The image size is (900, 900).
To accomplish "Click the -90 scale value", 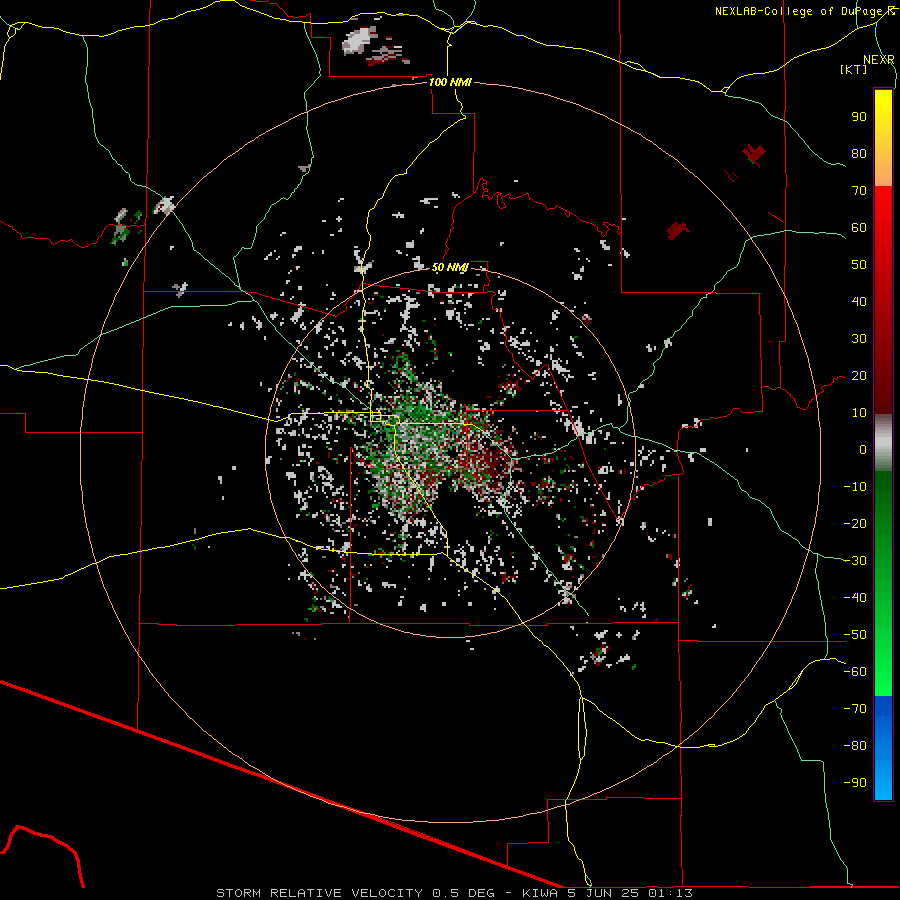I will tap(855, 783).
